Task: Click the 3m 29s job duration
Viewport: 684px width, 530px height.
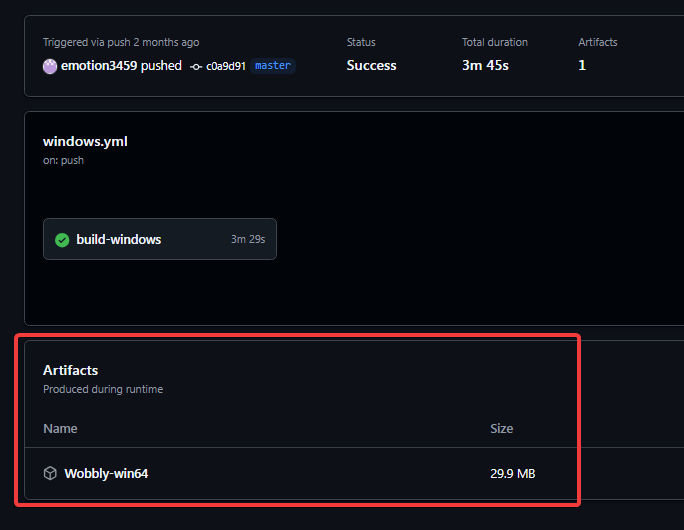Action: (245, 240)
